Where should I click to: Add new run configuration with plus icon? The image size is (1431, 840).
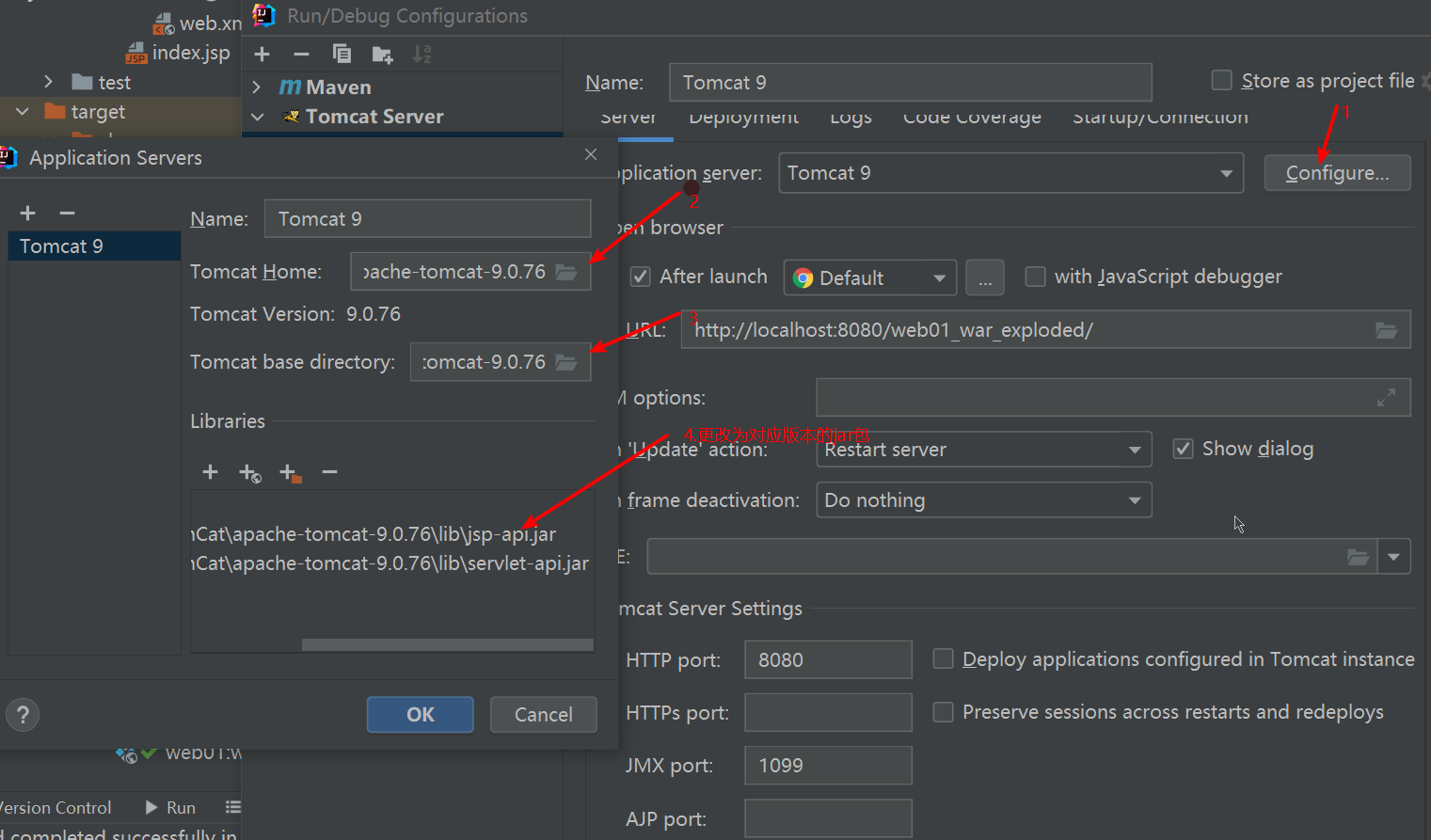262,55
